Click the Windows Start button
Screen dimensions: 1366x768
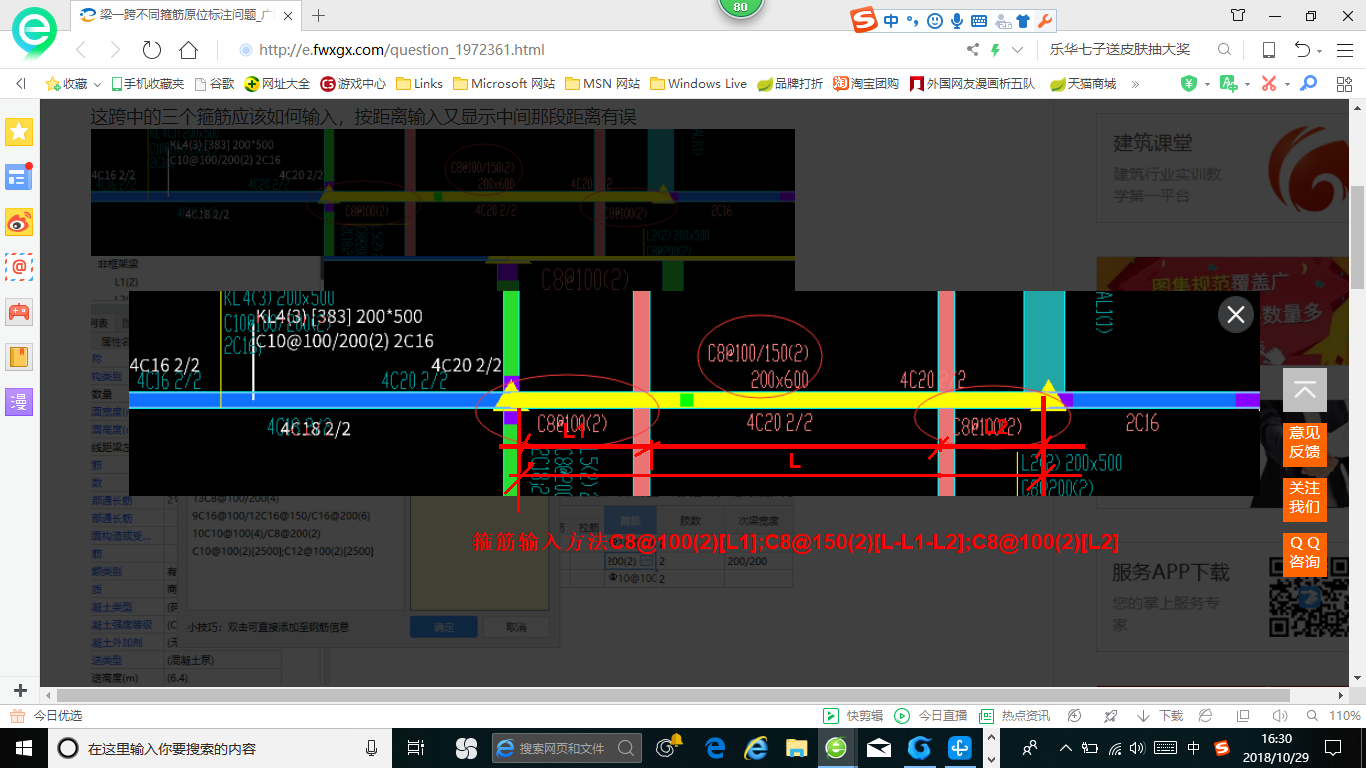24,748
